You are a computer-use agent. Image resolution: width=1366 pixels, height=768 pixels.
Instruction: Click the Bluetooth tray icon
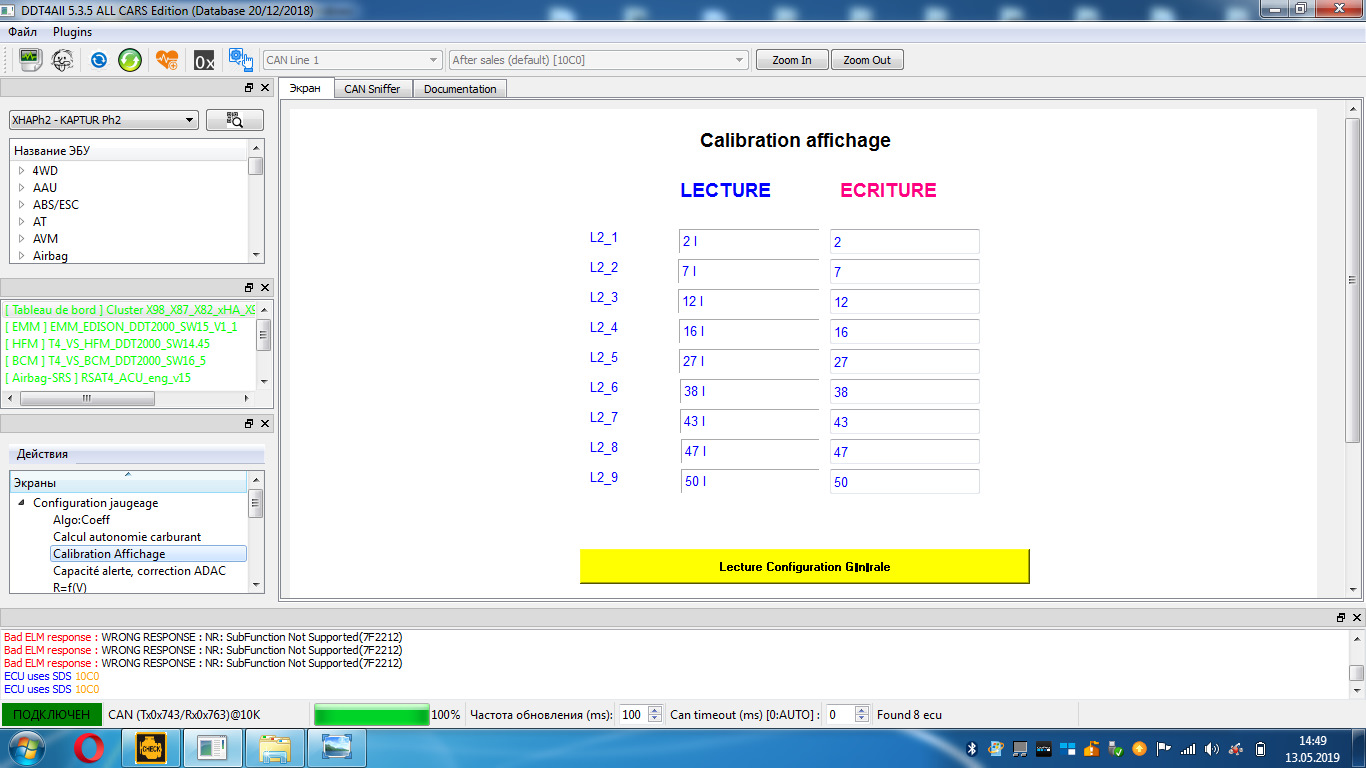(971, 748)
